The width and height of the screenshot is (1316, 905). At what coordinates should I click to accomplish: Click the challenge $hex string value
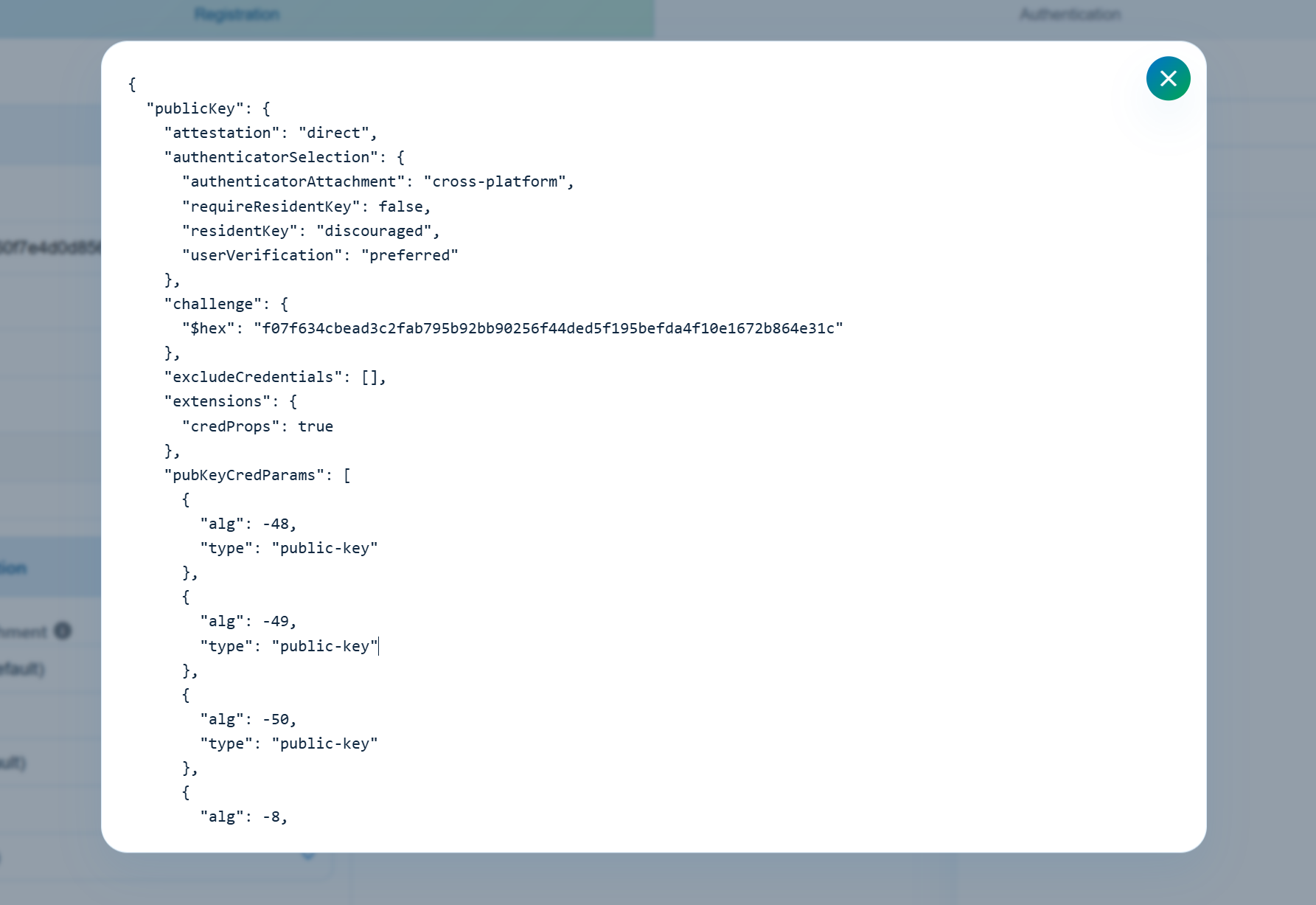tap(548, 328)
